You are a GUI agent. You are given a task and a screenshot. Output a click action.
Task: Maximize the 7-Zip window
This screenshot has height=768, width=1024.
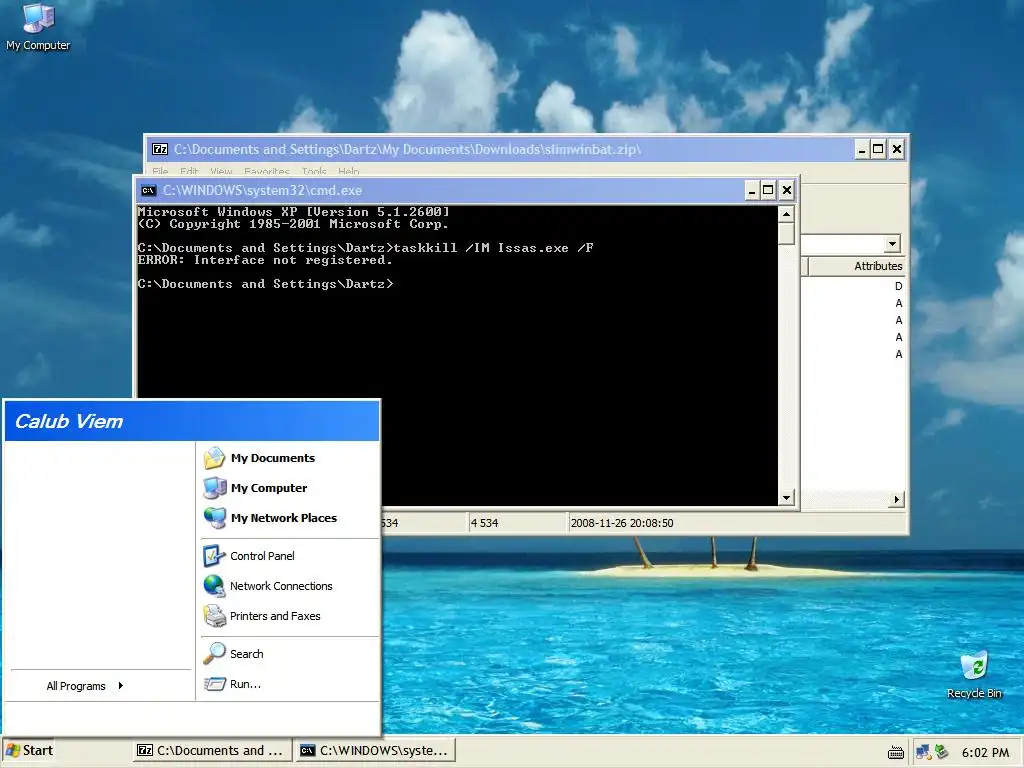click(878, 150)
